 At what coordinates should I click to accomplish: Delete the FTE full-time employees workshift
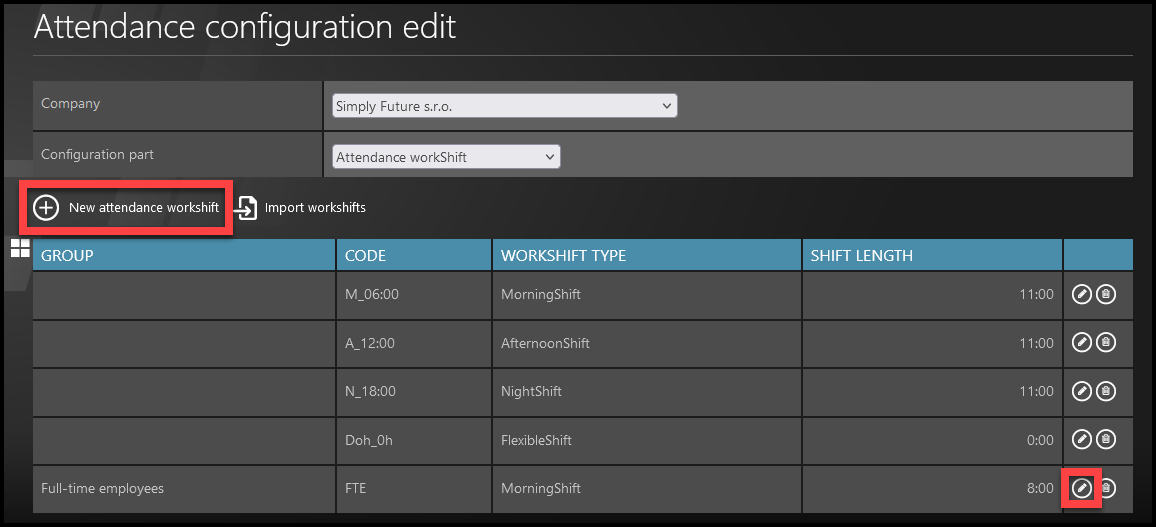coord(1105,488)
